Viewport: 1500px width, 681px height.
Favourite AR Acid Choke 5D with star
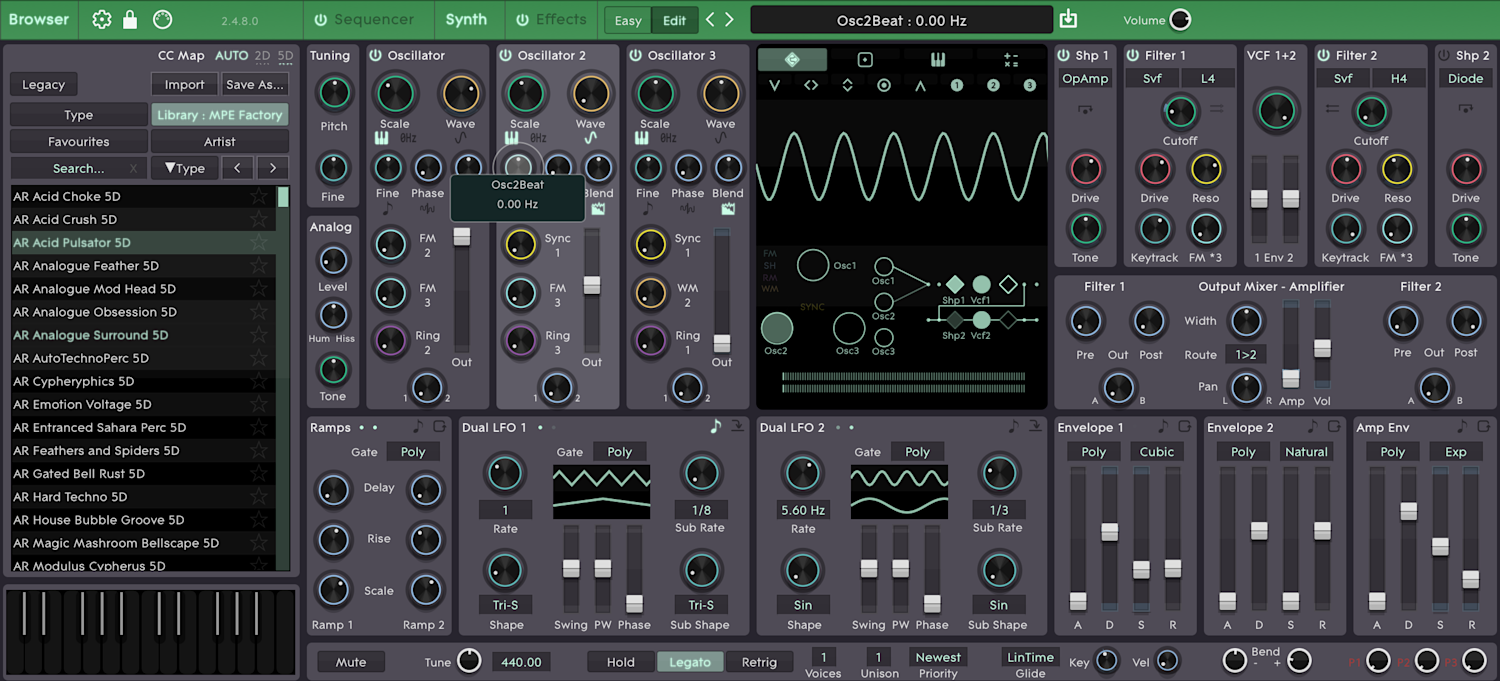tap(259, 196)
